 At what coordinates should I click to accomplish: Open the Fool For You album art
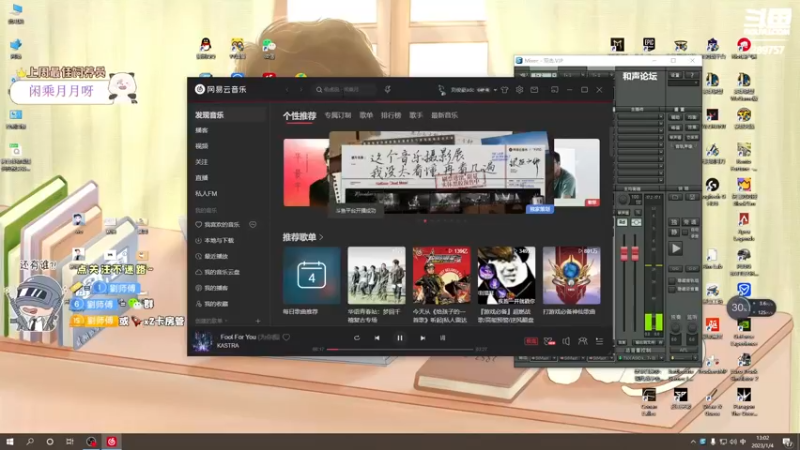point(203,341)
